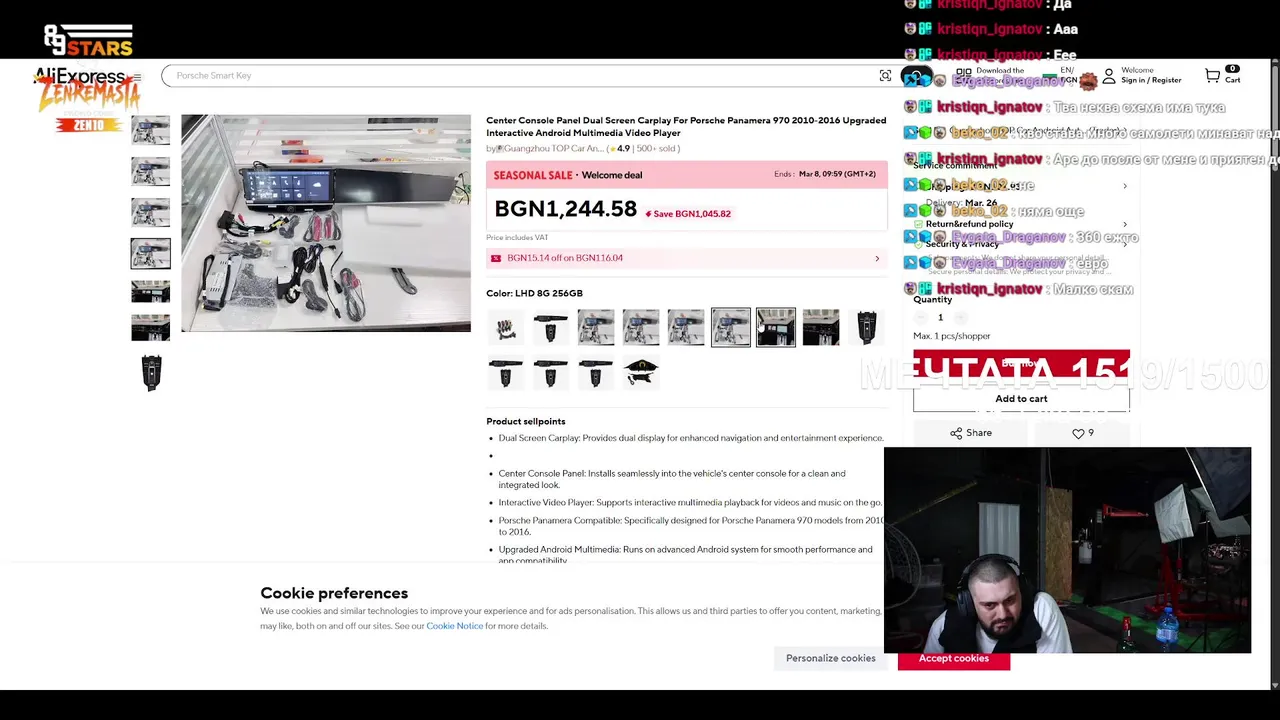
Task: Click the Share icon button
Action: coord(970,433)
